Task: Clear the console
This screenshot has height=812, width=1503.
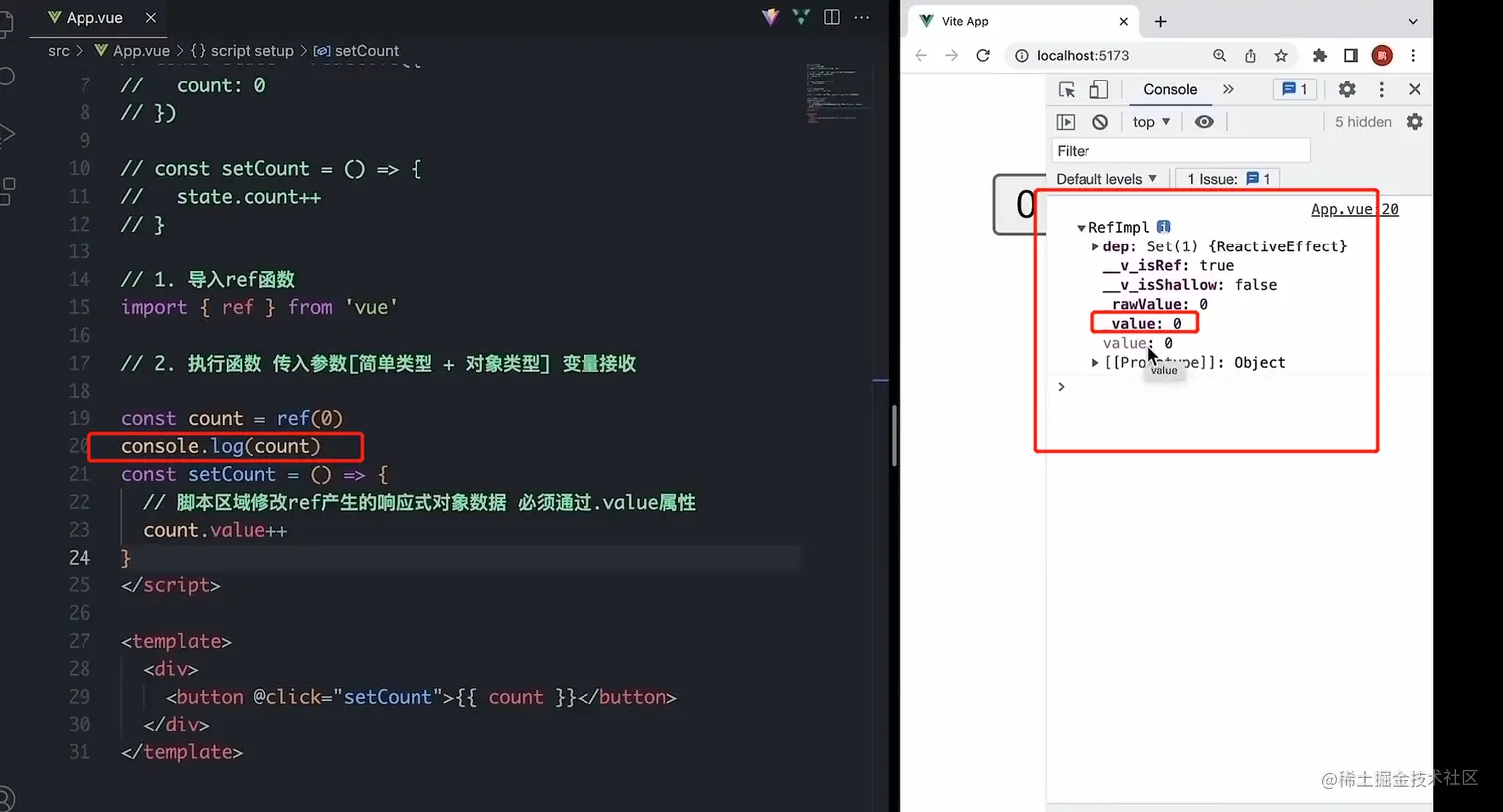Action: coord(1099,122)
